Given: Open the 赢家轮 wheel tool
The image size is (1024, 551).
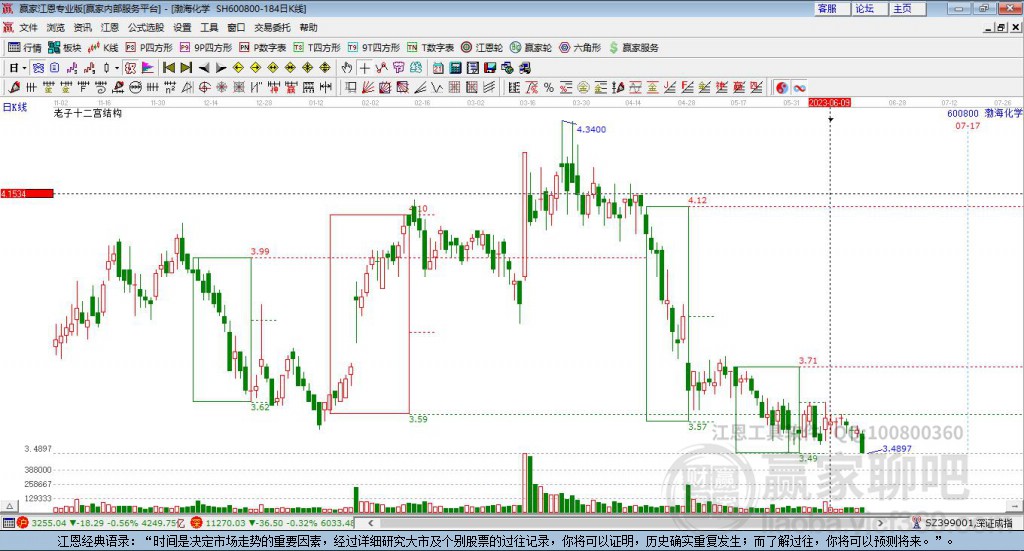Looking at the screenshot, I should point(531,48).
